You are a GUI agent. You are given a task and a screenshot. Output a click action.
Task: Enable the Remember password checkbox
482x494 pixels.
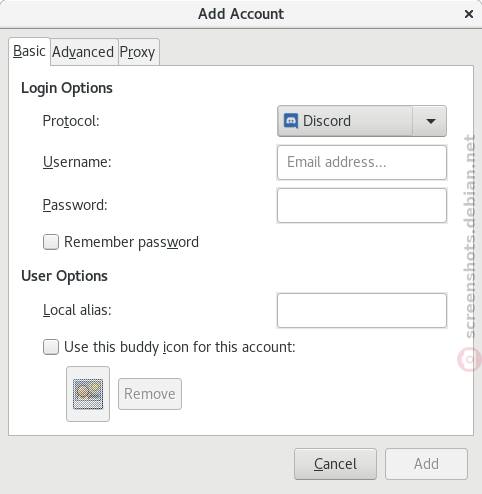tap(51, 242)
